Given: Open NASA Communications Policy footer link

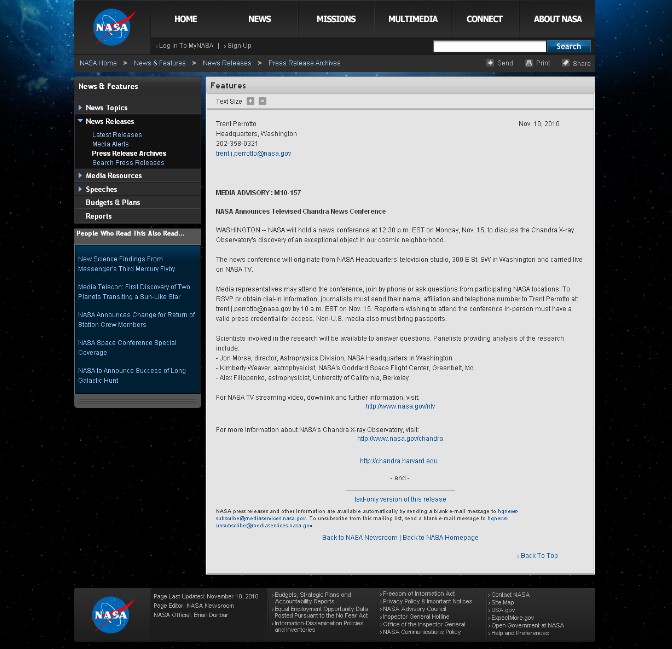Looking at the screenshot, I should point(420,632).
